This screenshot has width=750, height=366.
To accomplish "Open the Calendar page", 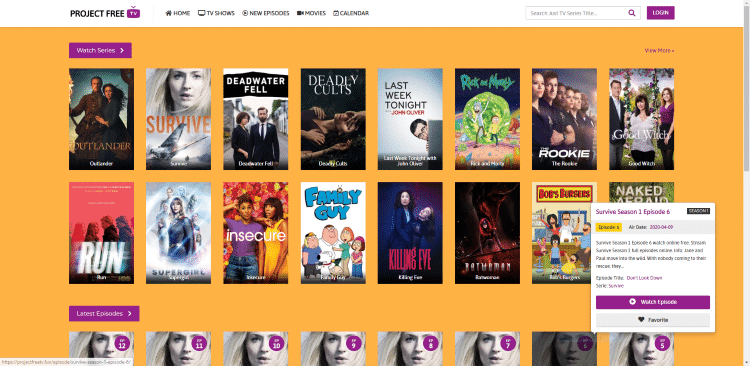I will (351, 13).
